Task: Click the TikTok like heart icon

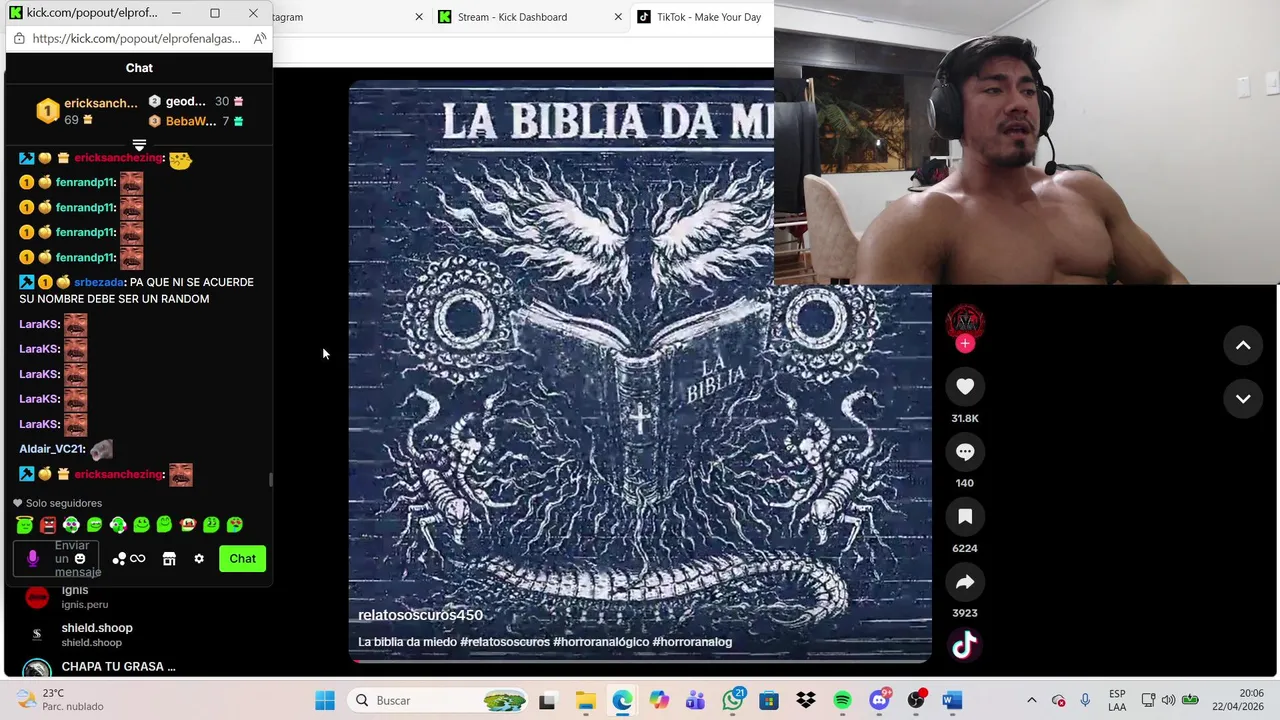Action: coord(965,387)
